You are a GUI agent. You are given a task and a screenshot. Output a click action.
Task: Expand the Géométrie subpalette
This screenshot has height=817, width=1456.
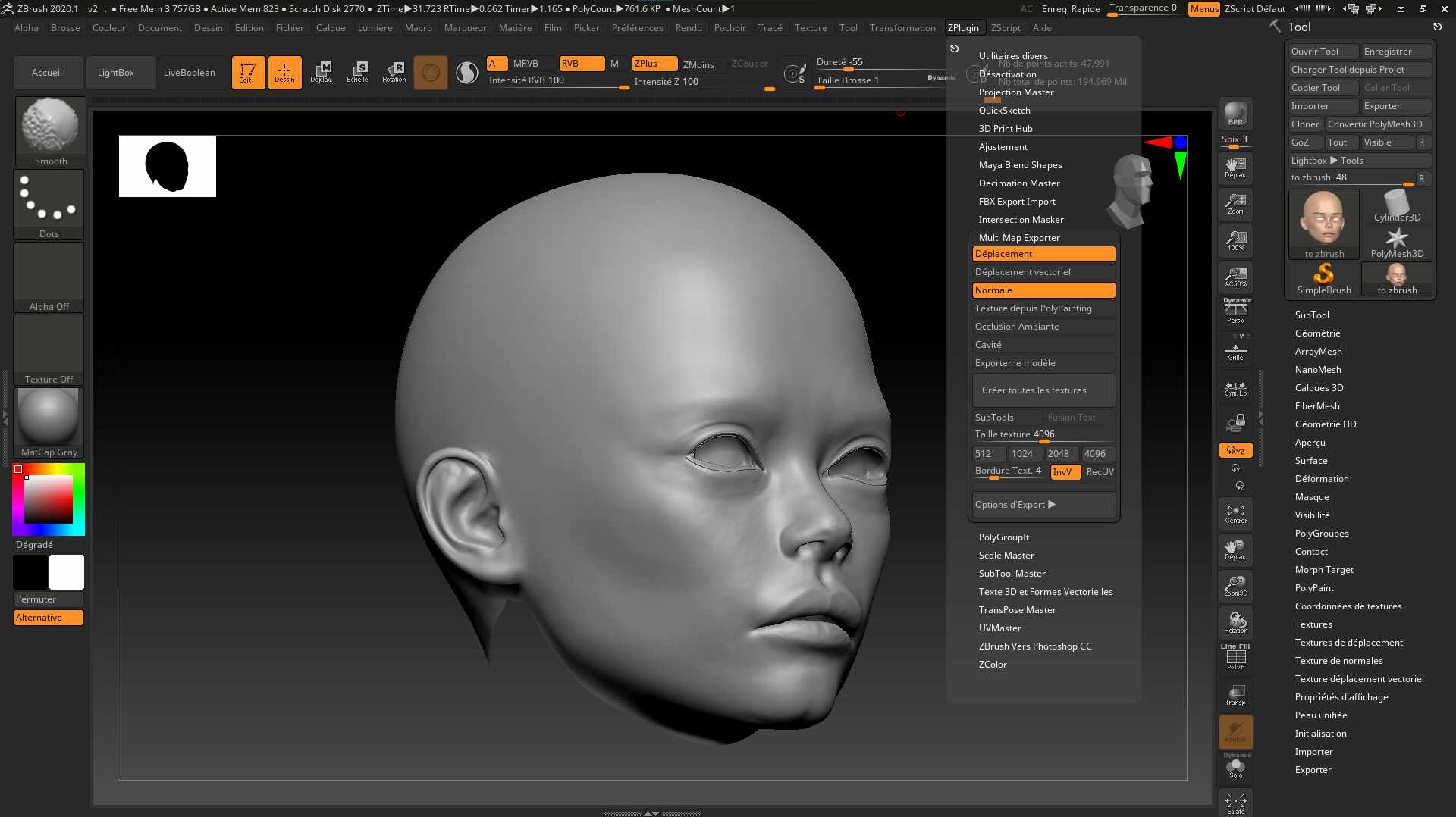pyautogui.click(x=1317, y=333)
